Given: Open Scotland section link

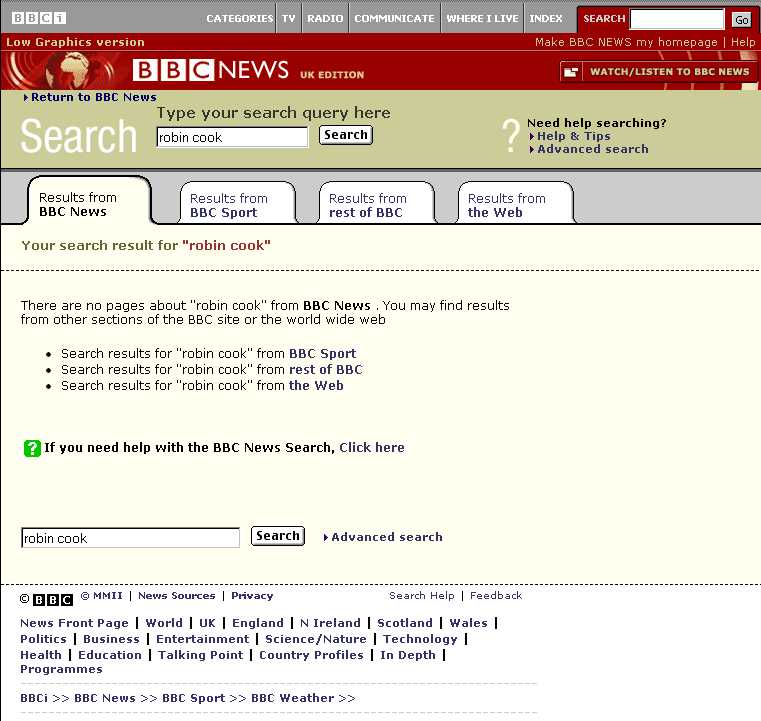Looking at the screenshot, I should point(405,623).
